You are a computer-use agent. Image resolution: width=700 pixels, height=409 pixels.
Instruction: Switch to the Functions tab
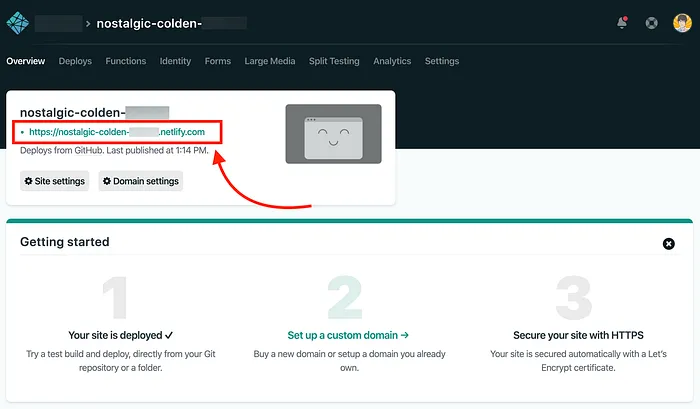click(x=125, y=61)
